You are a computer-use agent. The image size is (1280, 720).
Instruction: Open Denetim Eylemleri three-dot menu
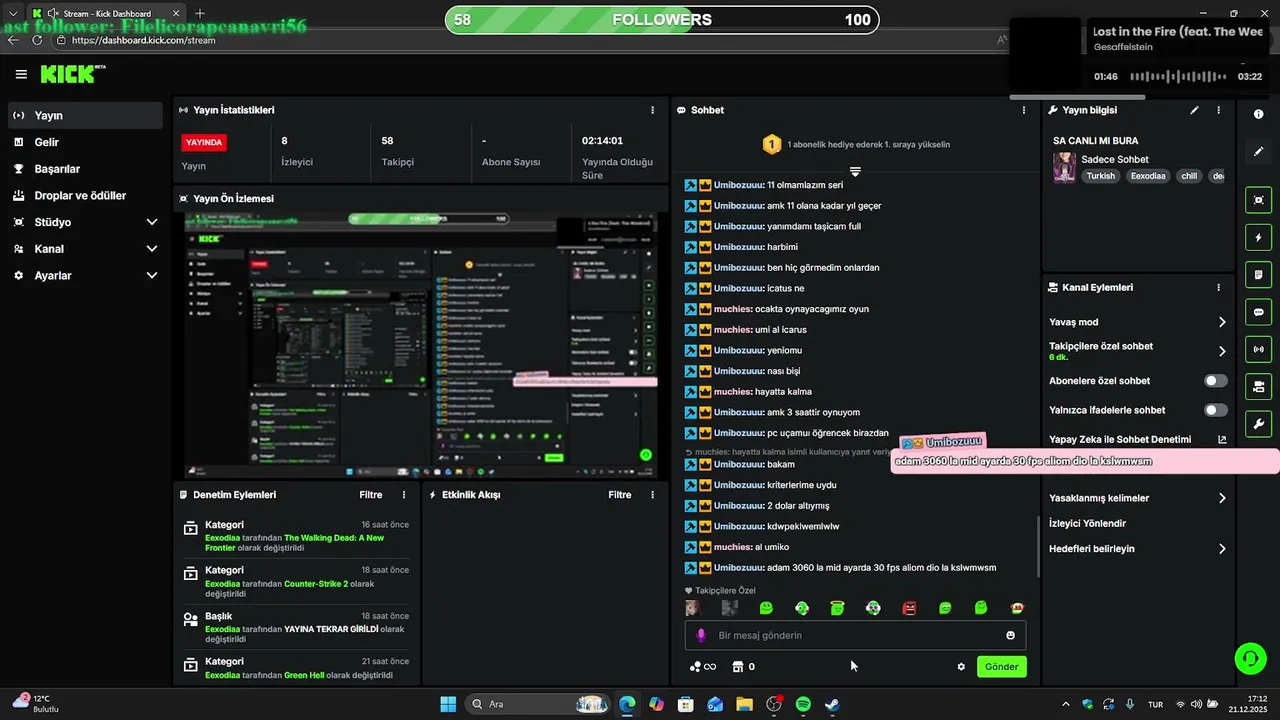tap(404, 495)
